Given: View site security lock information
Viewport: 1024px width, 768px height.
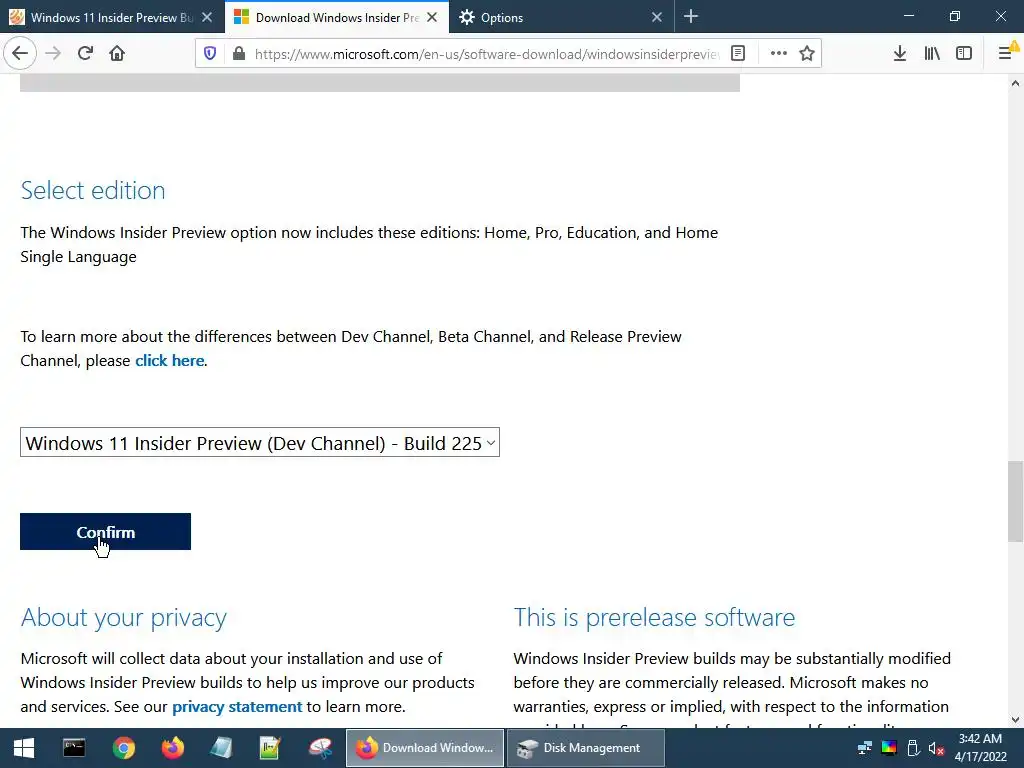Looking at the screenshot, I should pos(239,54).
